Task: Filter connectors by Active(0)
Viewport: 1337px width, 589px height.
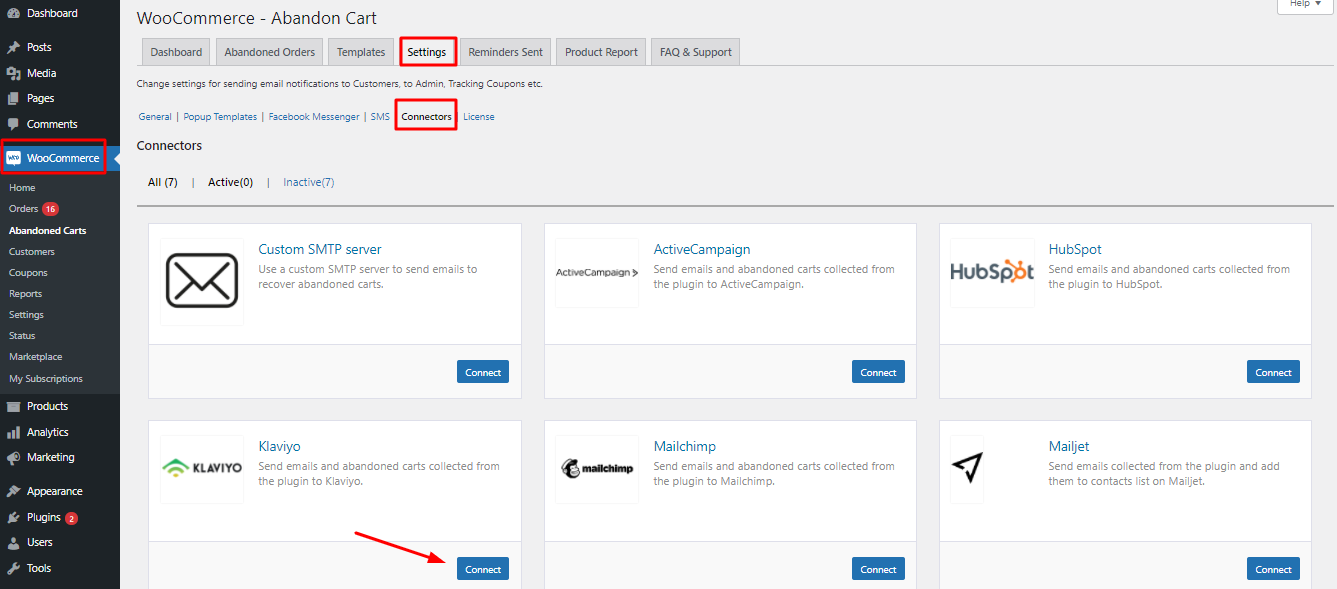Action: 231,183
